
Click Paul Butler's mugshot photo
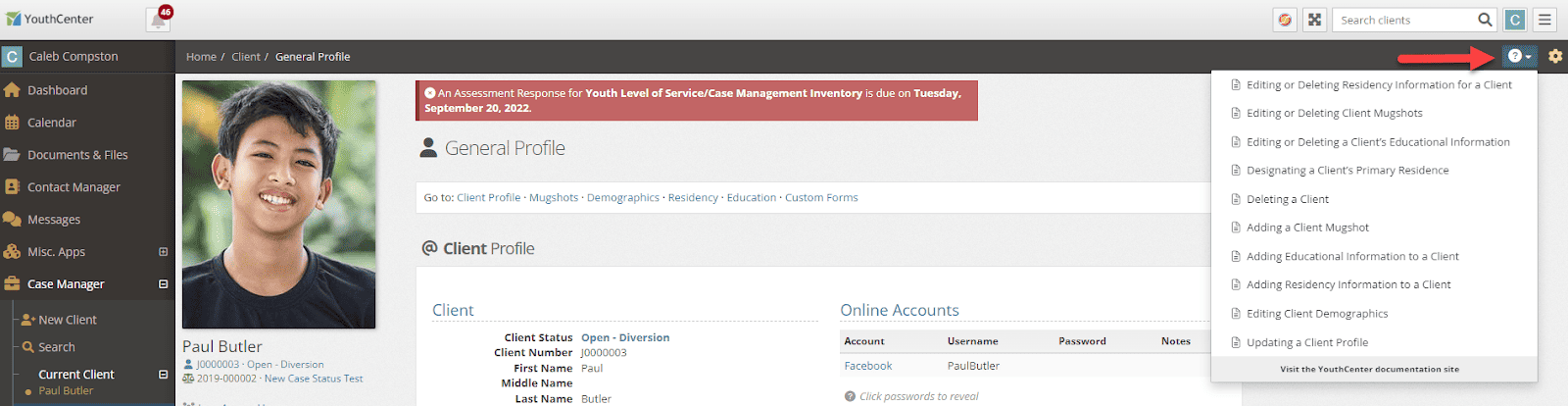click(x=278, y=204)
